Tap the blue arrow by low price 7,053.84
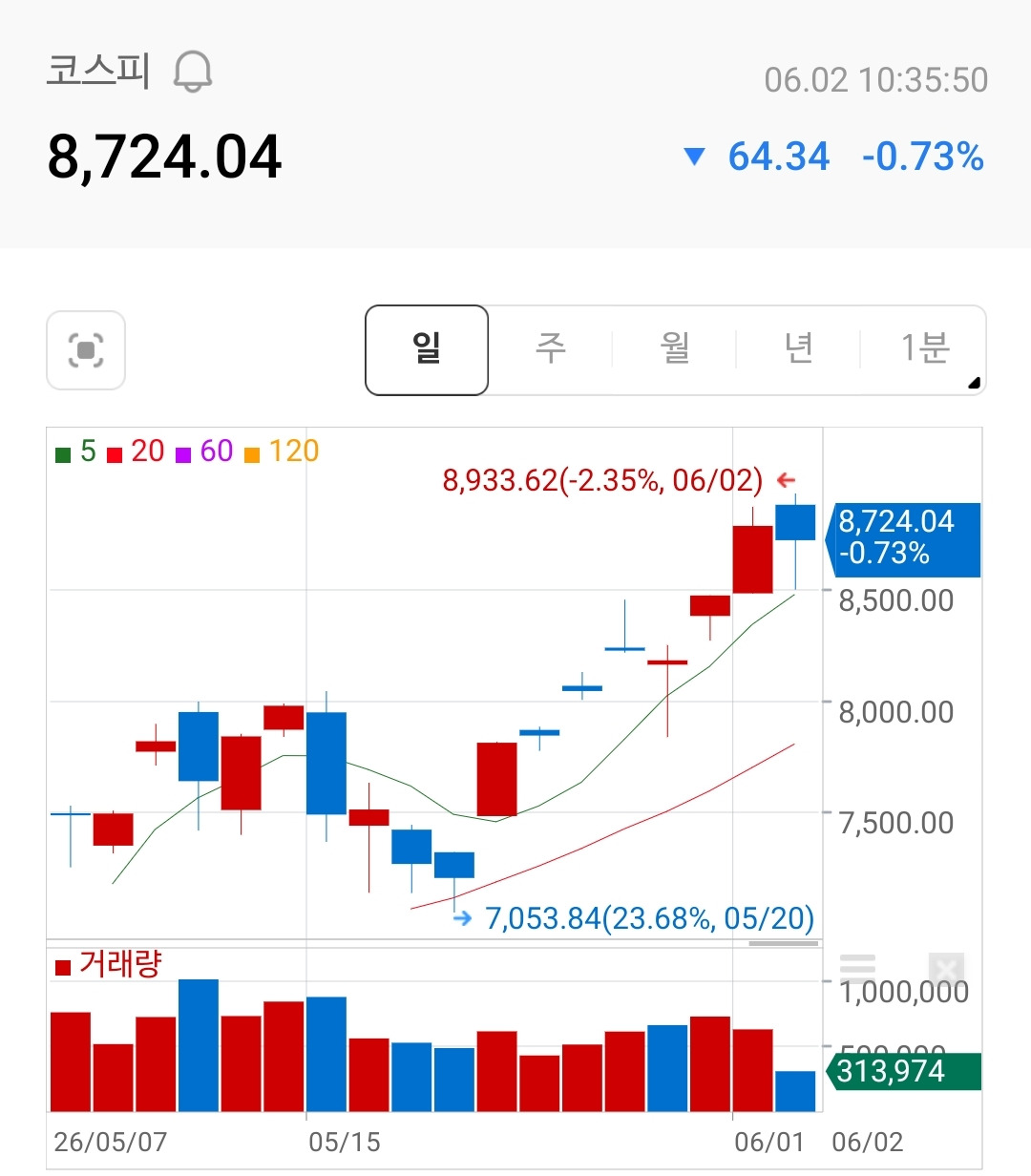Screen dimensions: 1031x1176 click(x=463, y=918)
